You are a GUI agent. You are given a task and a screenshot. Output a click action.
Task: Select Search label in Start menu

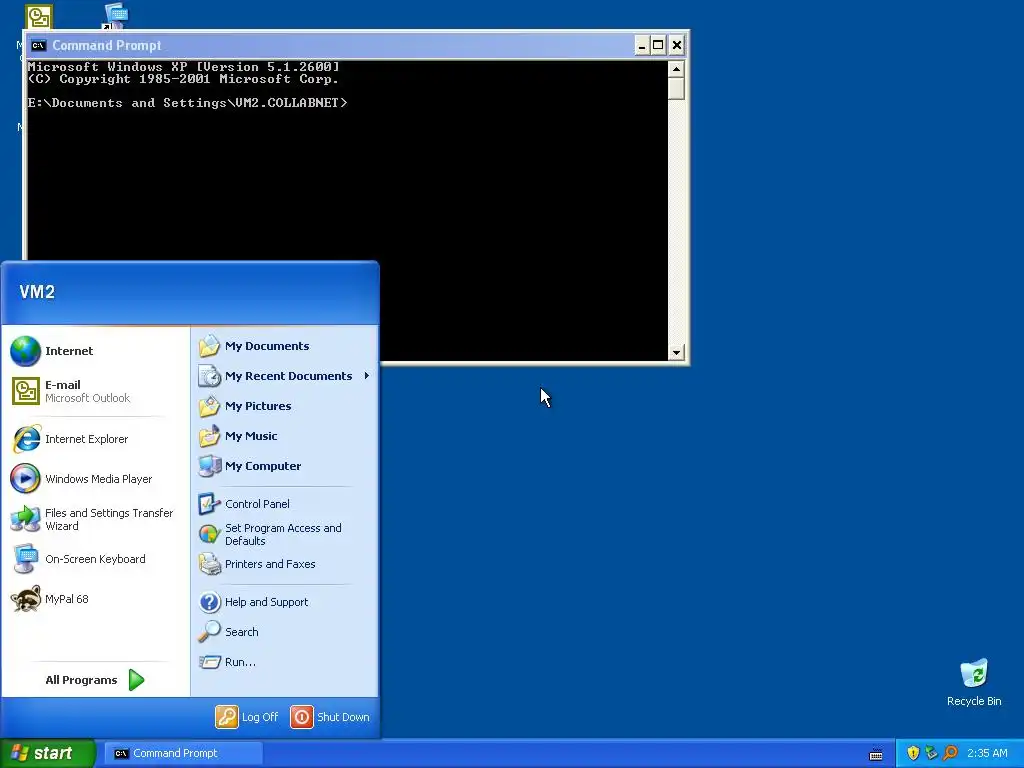[242, 632]
